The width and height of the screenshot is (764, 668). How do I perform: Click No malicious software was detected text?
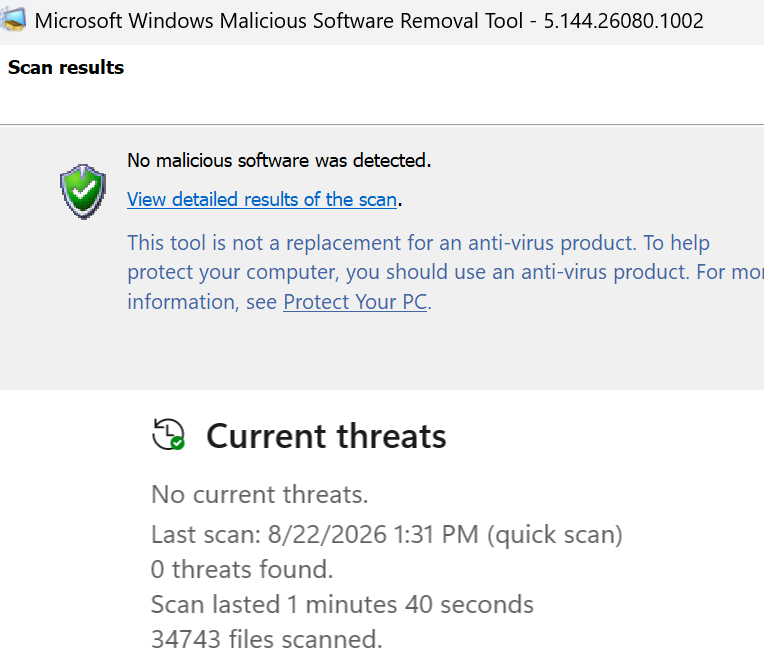tap(279, 160)
